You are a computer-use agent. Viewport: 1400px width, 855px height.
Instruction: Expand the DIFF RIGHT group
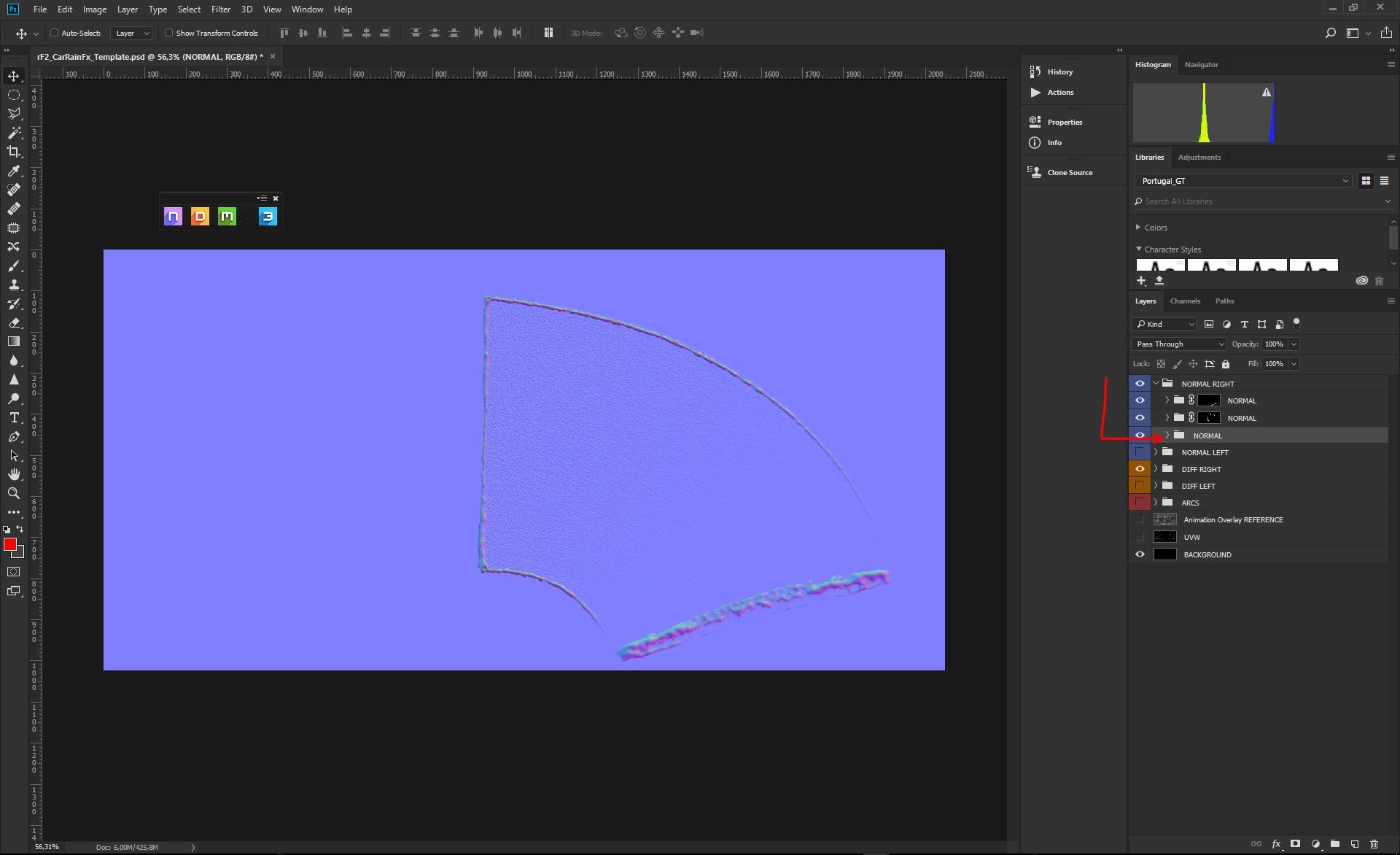click(1156, 469)
